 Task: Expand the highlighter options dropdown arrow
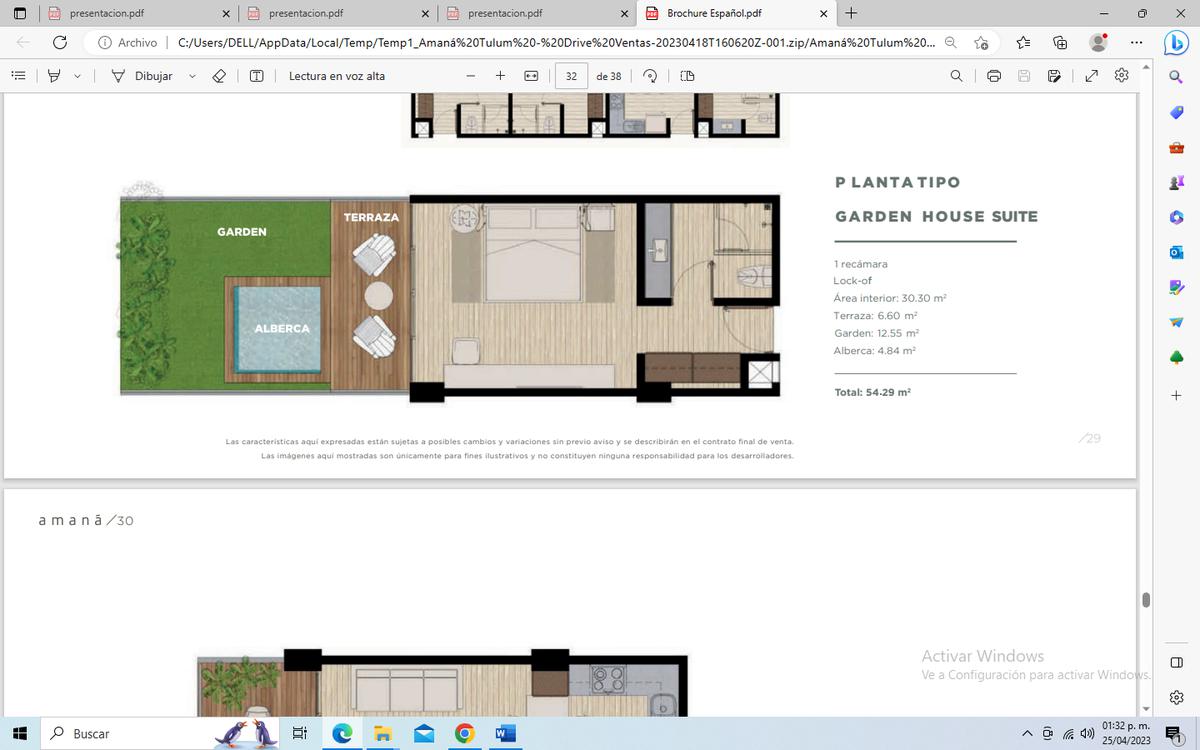[78, 76]
